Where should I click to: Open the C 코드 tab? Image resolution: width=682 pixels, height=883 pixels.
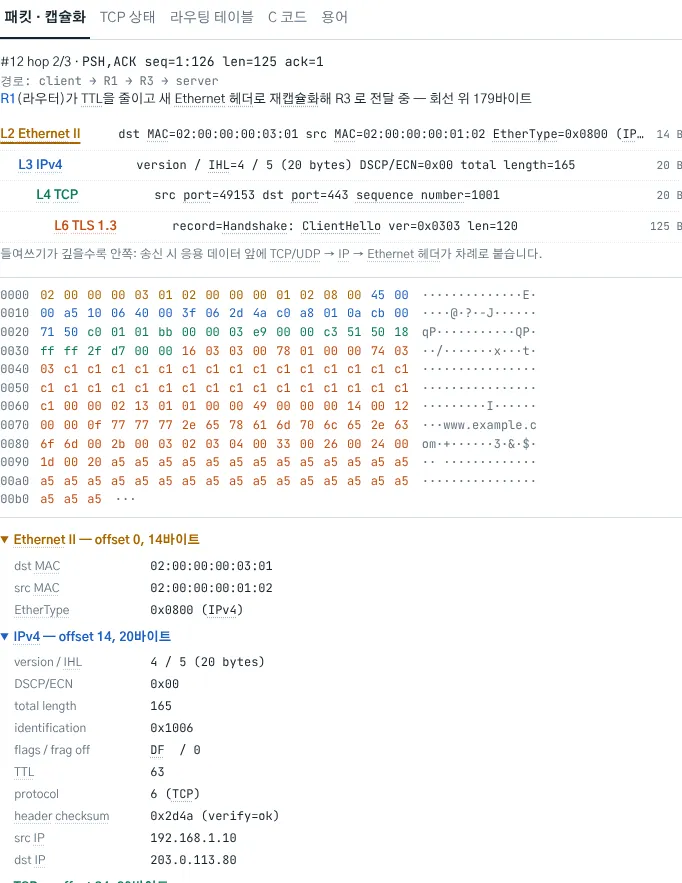pos(287,17)
